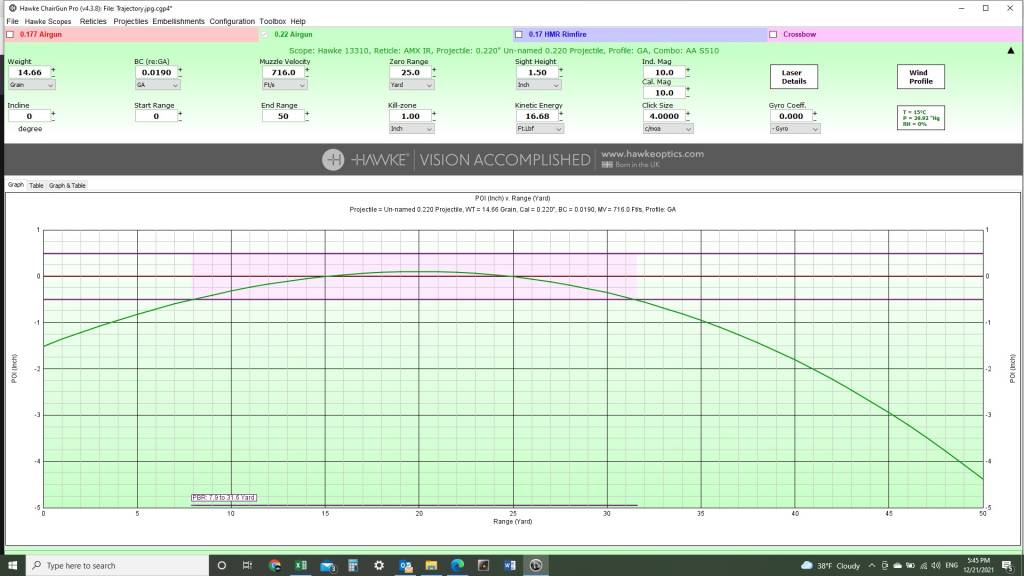This screenshot has width=1024, height=576.
Task: Open the Help menu
Action: tap(298, 22)
